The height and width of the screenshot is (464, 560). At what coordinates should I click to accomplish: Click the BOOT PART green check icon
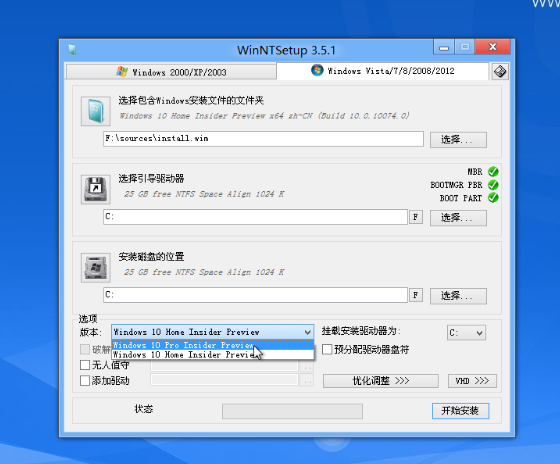point(493,198)
